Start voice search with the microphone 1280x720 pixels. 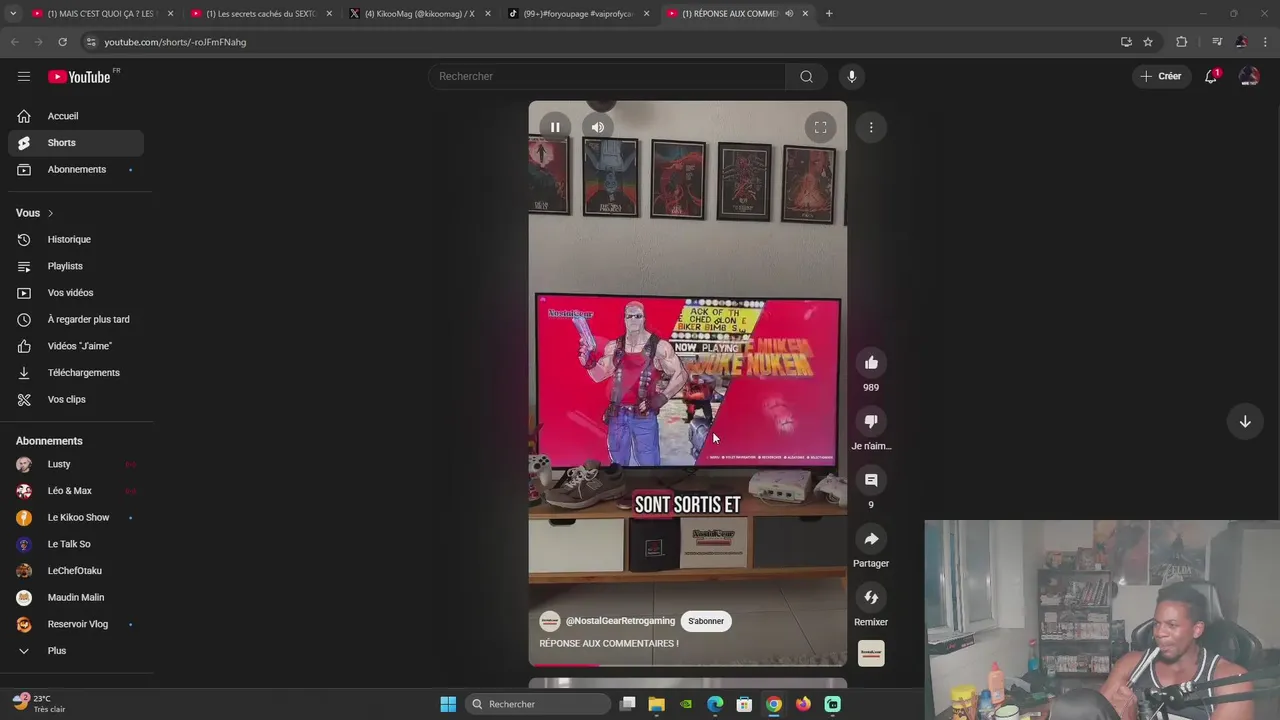[851, 76]
